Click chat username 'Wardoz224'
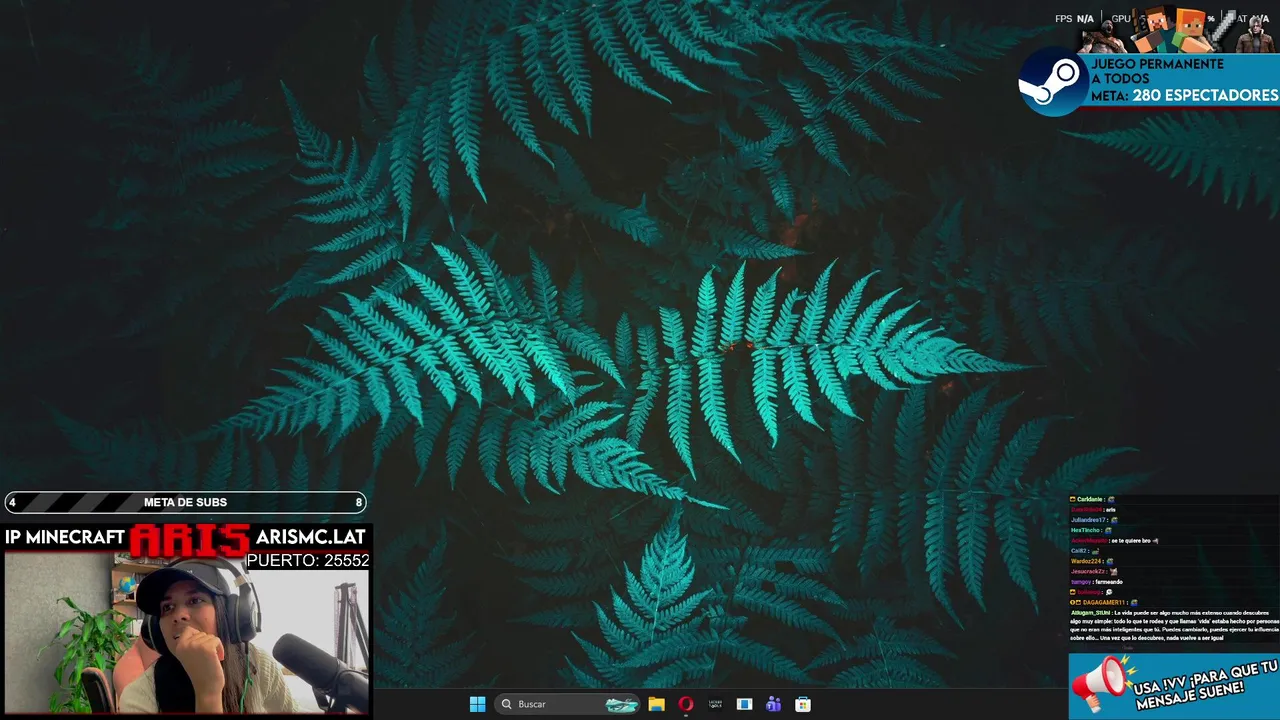 pos(1086,561)
